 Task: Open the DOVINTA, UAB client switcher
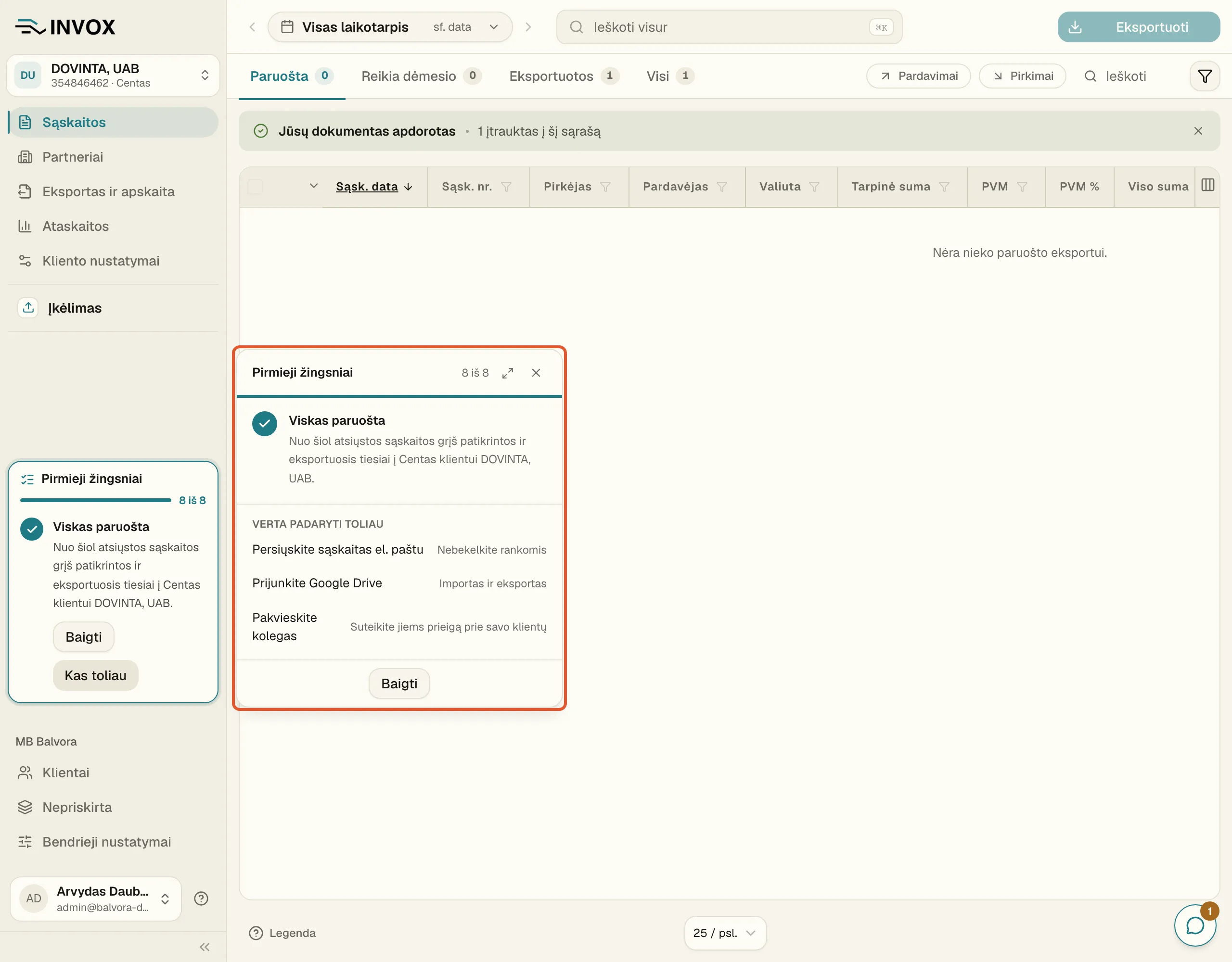113,76
